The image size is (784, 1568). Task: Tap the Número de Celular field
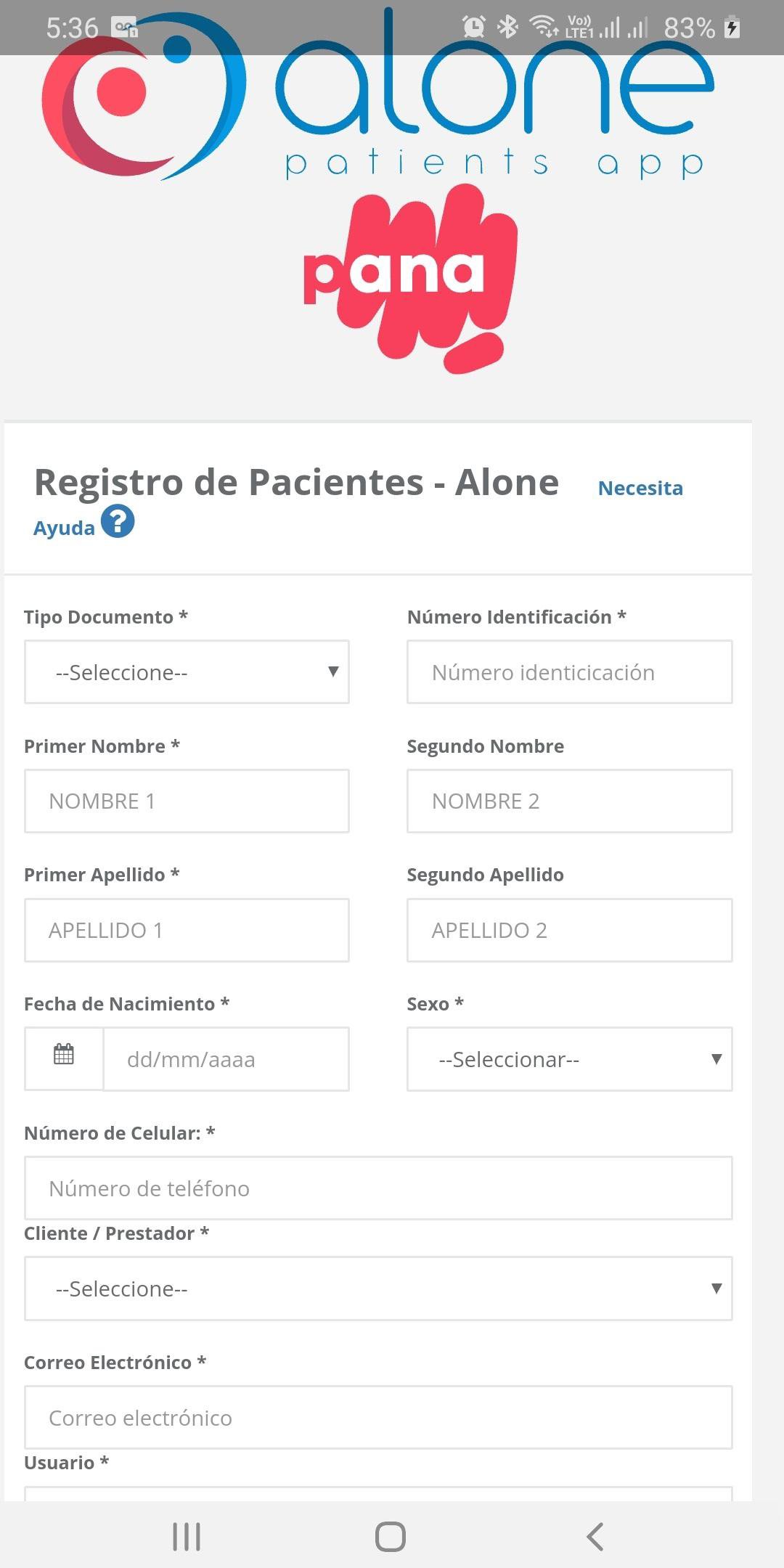(378, 1188)
